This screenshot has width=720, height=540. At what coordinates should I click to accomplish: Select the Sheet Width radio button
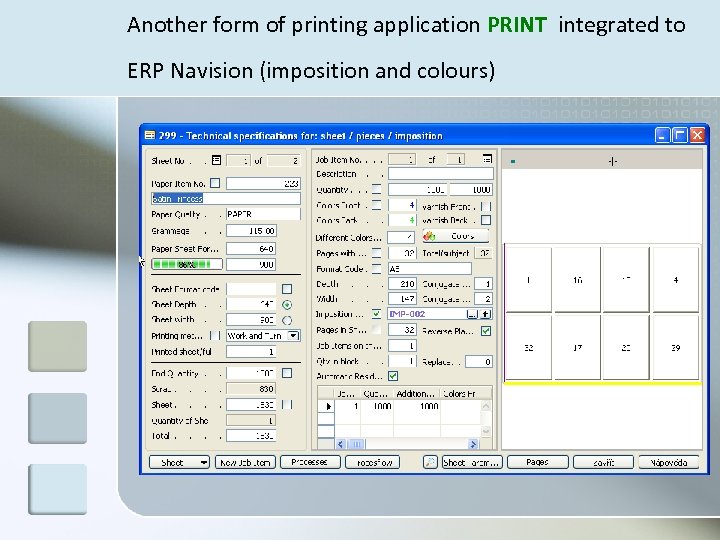coord(287,320)
